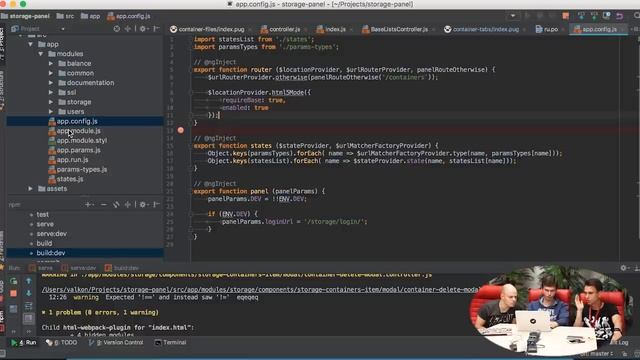Collapse the app folder in project tree

(x=31, y=44)
